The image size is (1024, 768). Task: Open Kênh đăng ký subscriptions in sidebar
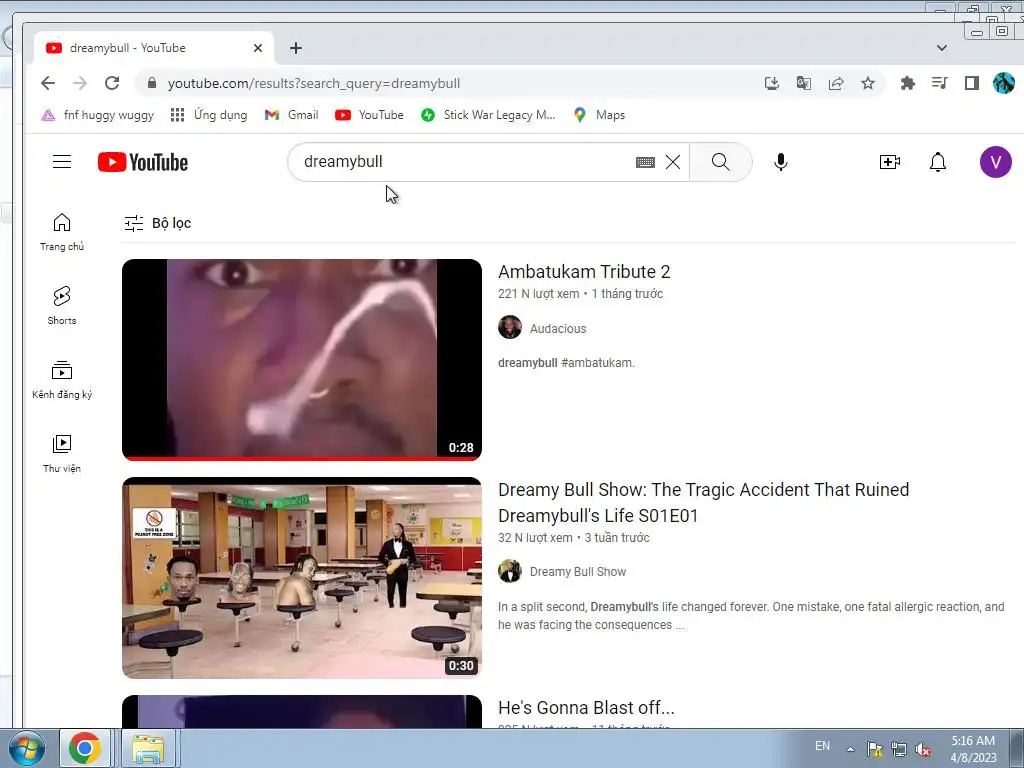[x=62, y=379]
